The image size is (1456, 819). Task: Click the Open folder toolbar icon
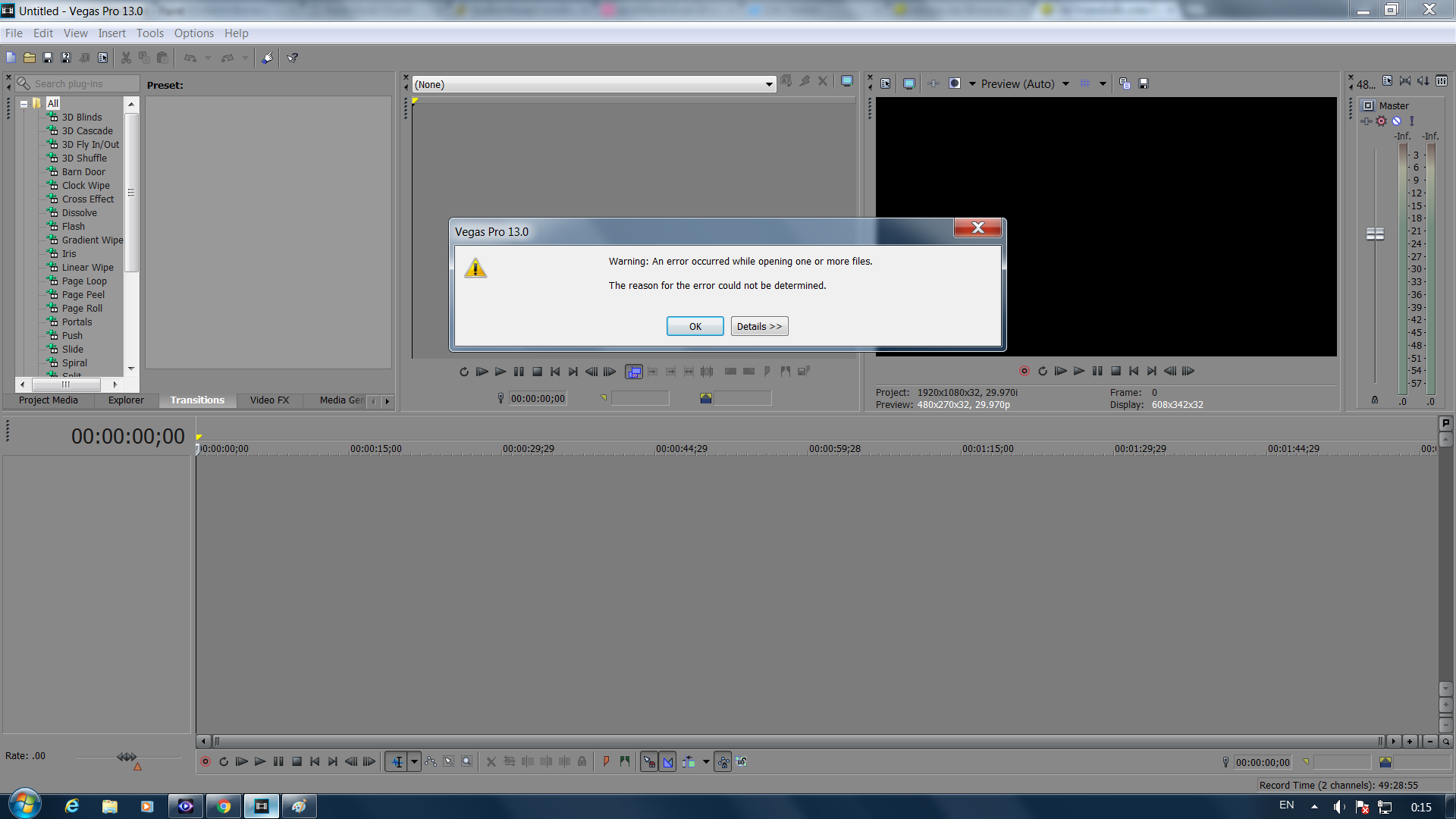tap(30, 58)
